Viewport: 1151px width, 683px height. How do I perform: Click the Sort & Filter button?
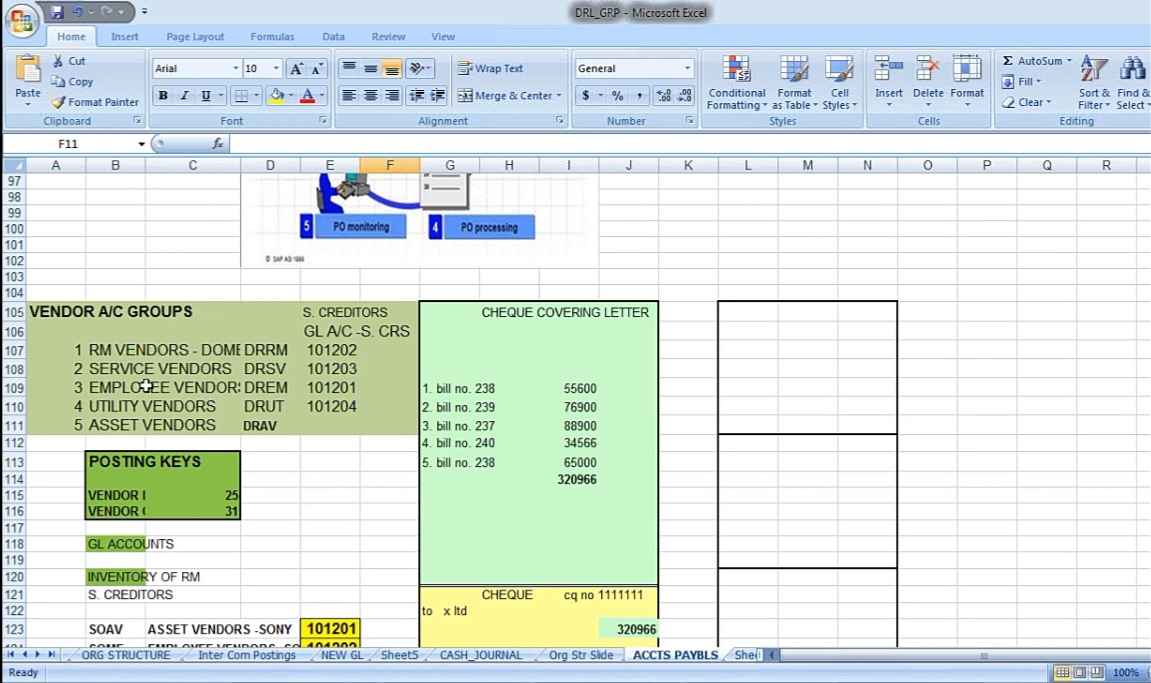(1094, 83)
